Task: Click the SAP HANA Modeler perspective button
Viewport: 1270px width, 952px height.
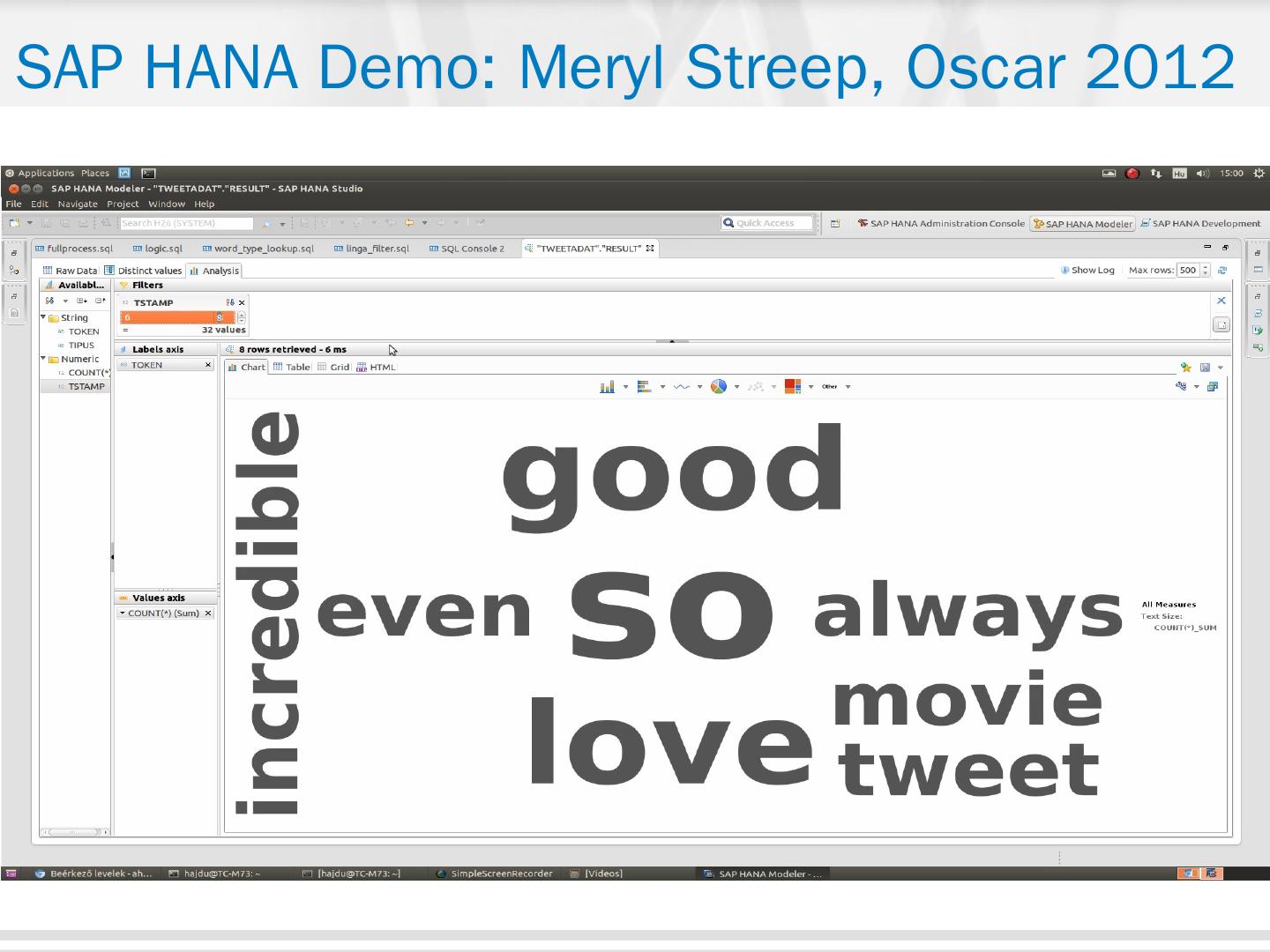Action: [x=1082, y=224]
